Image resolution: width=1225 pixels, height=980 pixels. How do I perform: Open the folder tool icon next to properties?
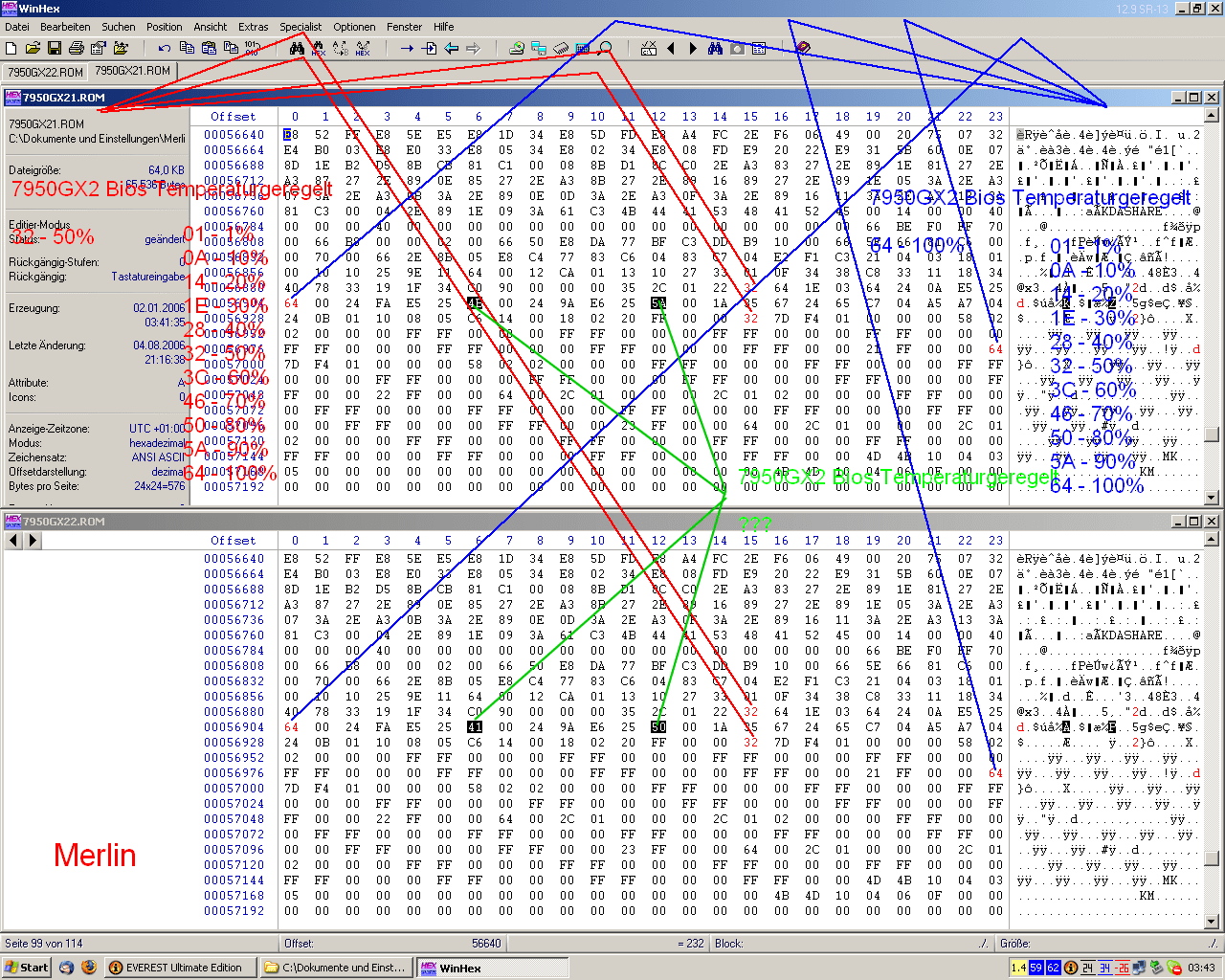(x=121, y=48)
